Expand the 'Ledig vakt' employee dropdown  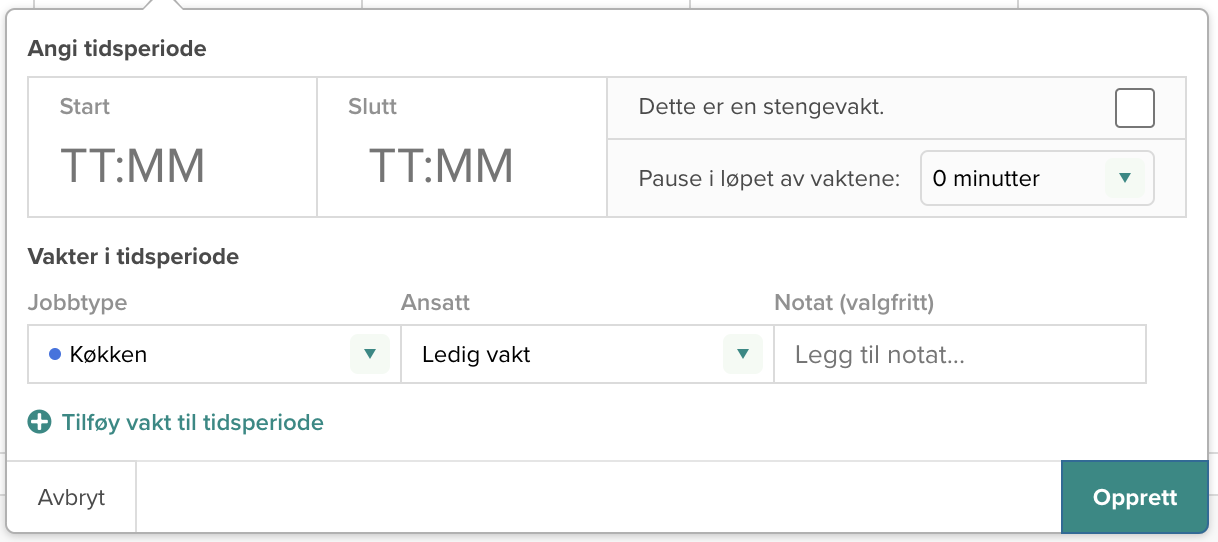tap(570, 354)
